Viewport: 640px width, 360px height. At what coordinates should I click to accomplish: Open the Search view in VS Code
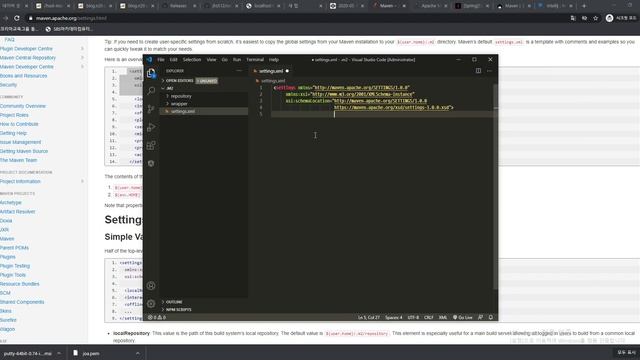click(151, 91)
